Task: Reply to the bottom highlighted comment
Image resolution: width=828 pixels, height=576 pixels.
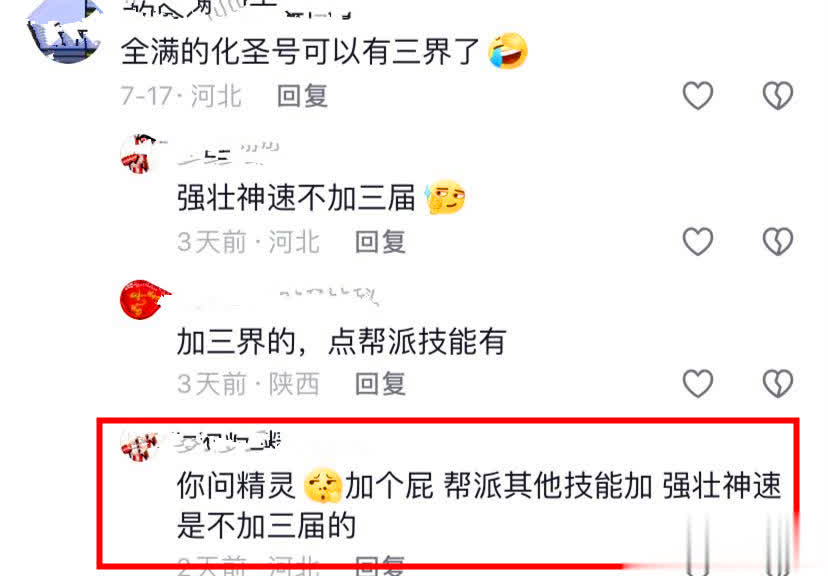Action: tap(380, 565)
